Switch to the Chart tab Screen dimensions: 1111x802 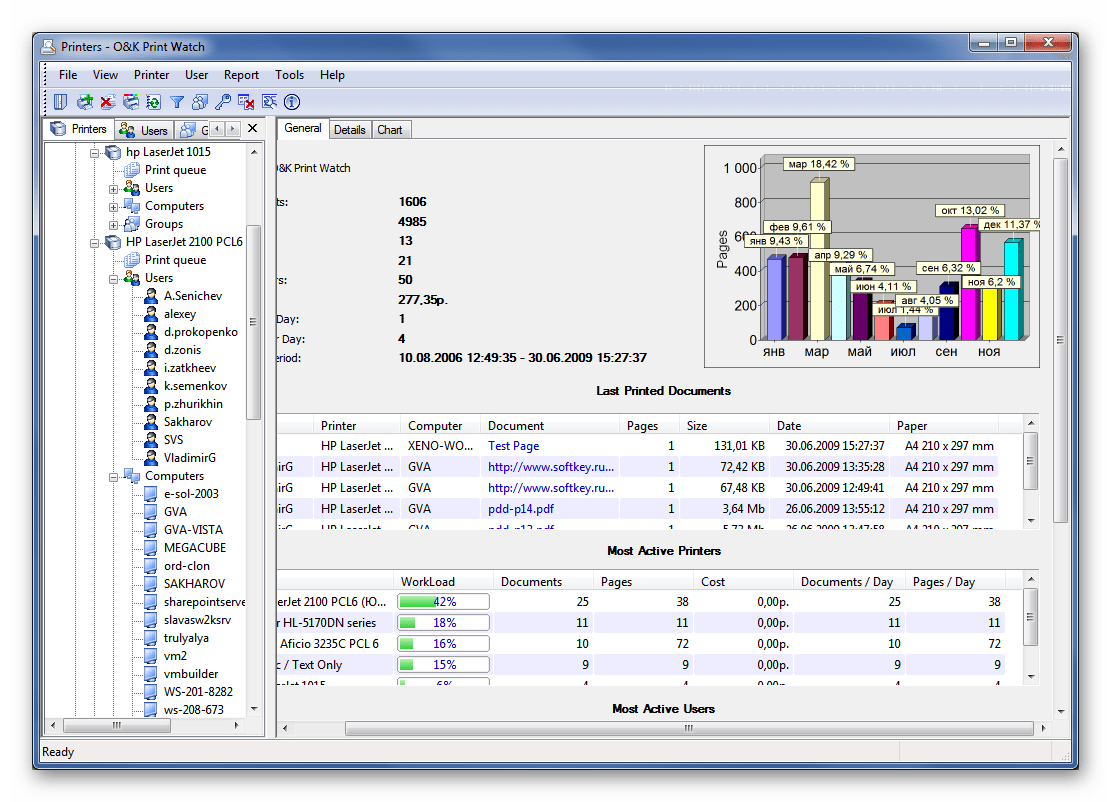point(390,130)
